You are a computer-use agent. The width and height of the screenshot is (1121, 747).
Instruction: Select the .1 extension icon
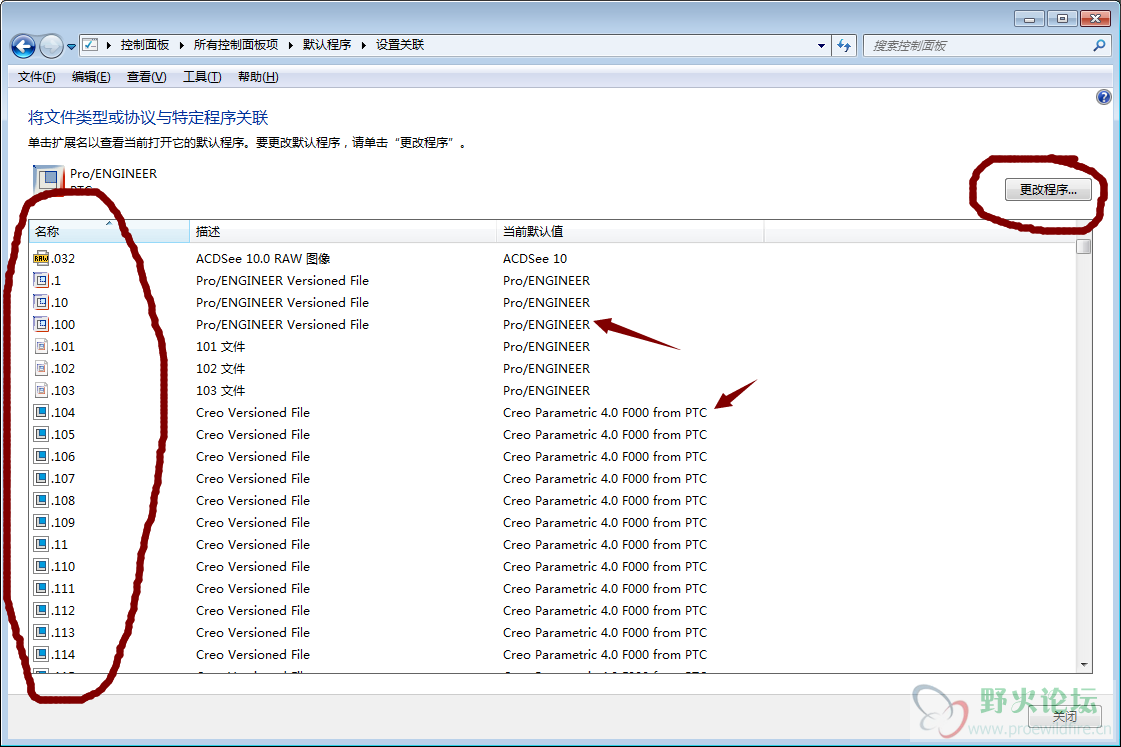41,281
